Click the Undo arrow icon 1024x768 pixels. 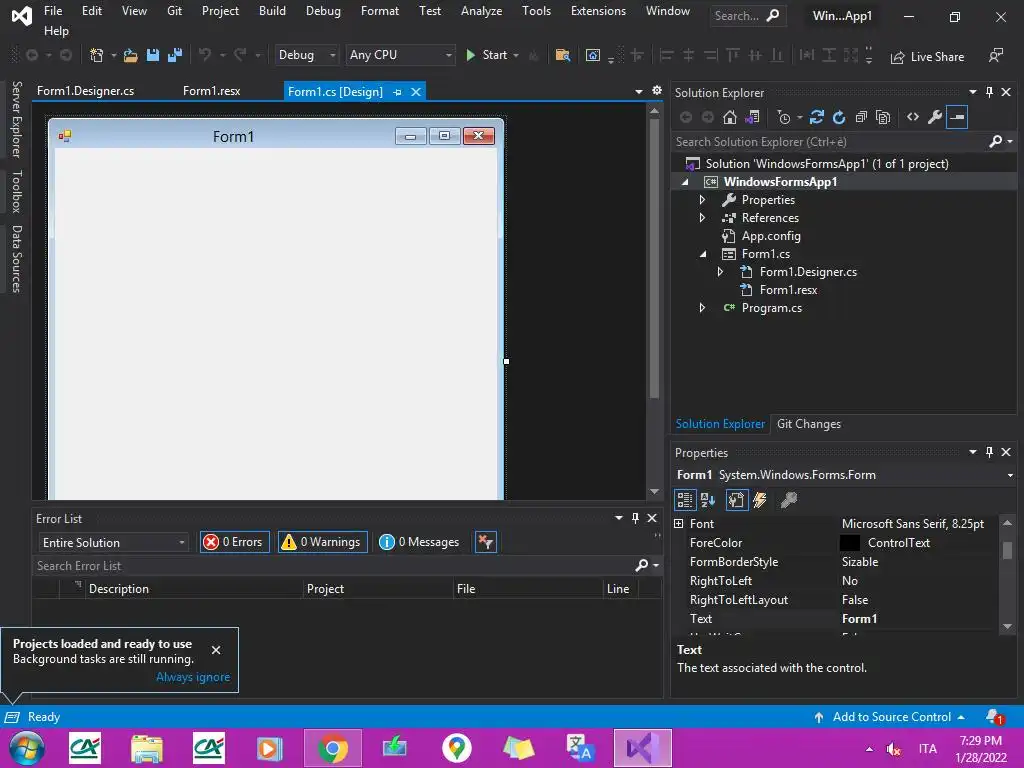(x=204, y=56)
